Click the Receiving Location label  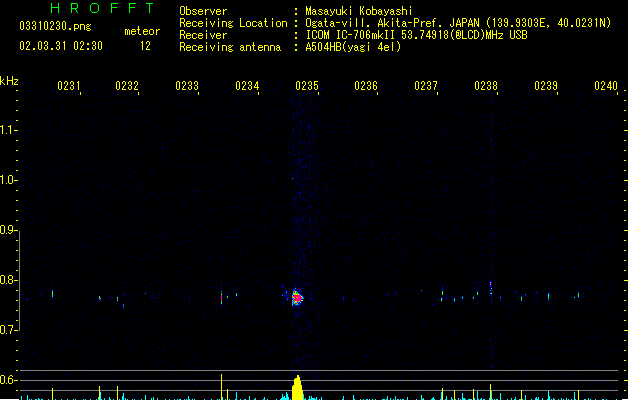(233, 23)
